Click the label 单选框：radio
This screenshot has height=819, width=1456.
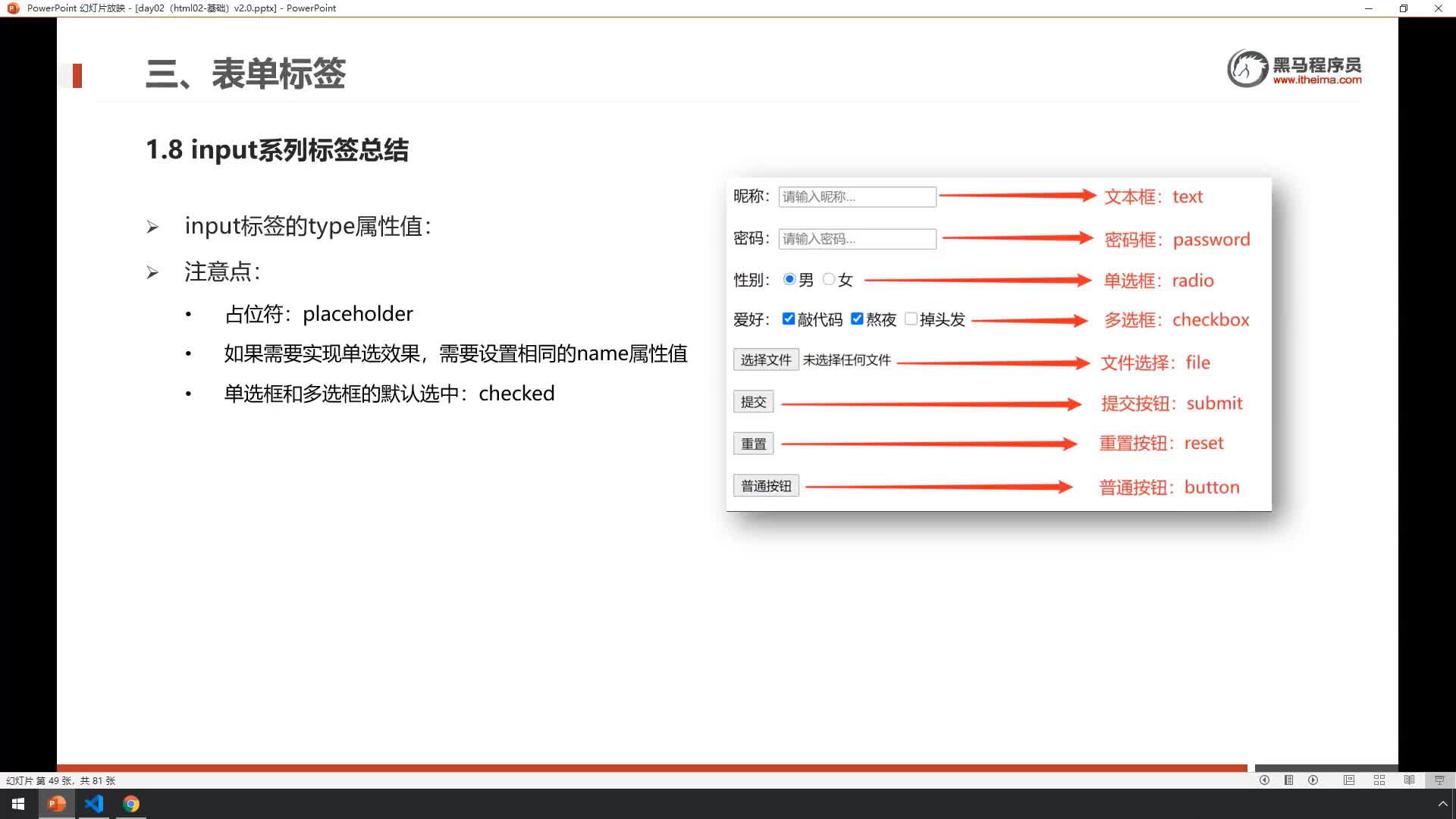pos(1159,281)
